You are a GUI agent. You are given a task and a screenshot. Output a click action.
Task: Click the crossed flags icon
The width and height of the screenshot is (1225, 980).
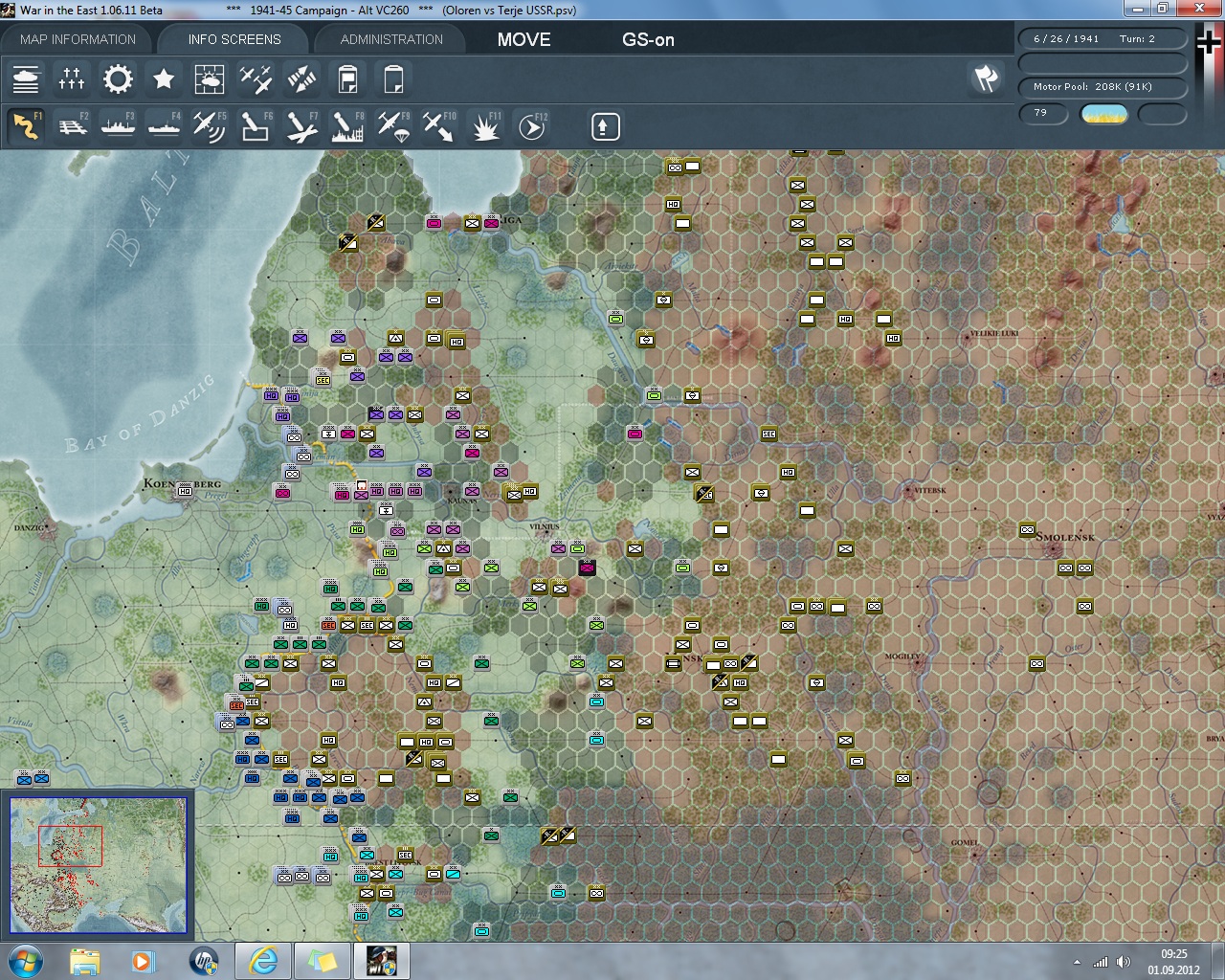pos(986,78)
